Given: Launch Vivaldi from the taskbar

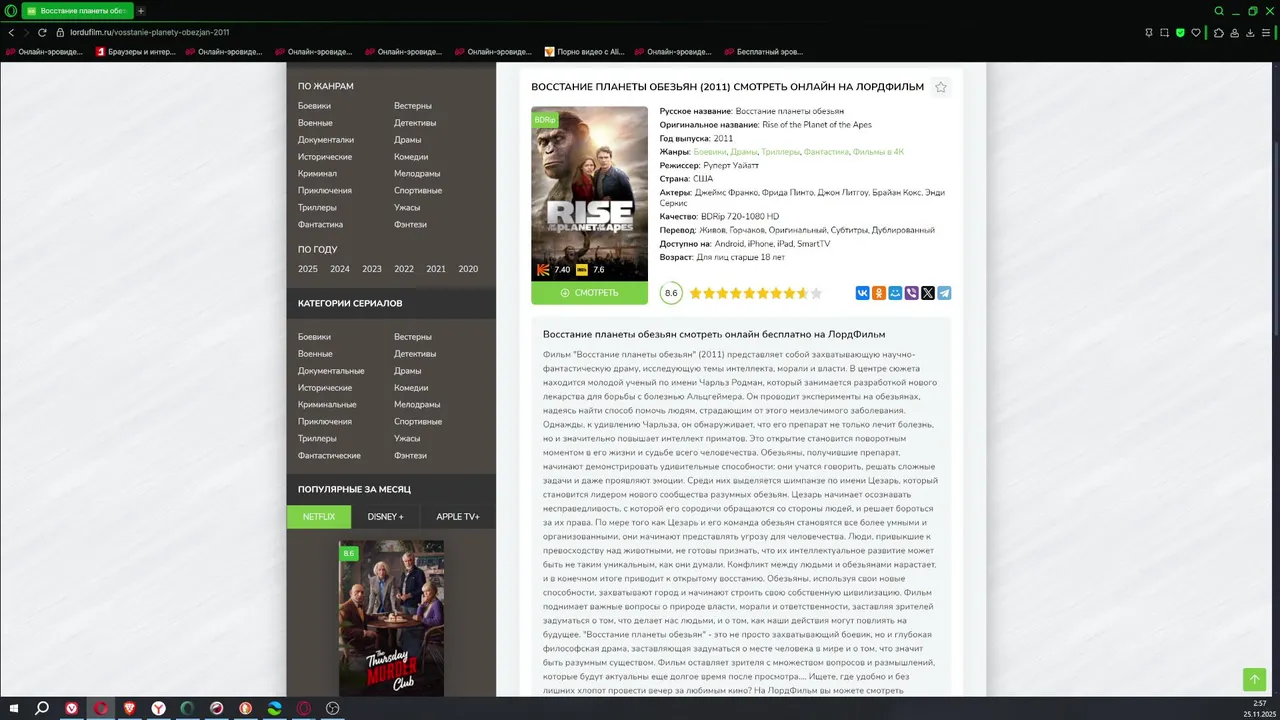Looking at the screenshot, I should tap(72, 708).
